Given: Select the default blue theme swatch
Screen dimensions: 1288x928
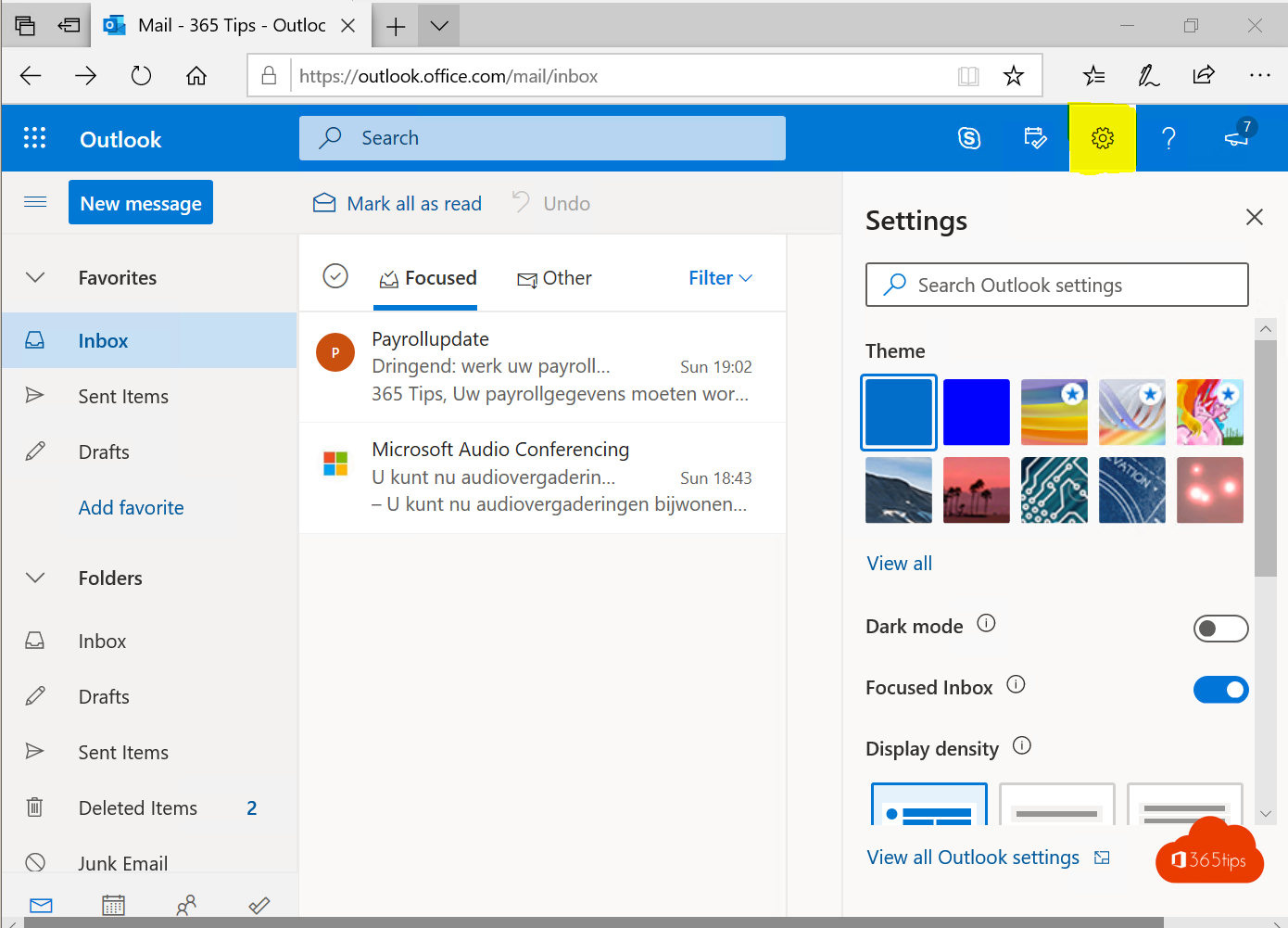Looking at the screenshot, I should point(899,413).
